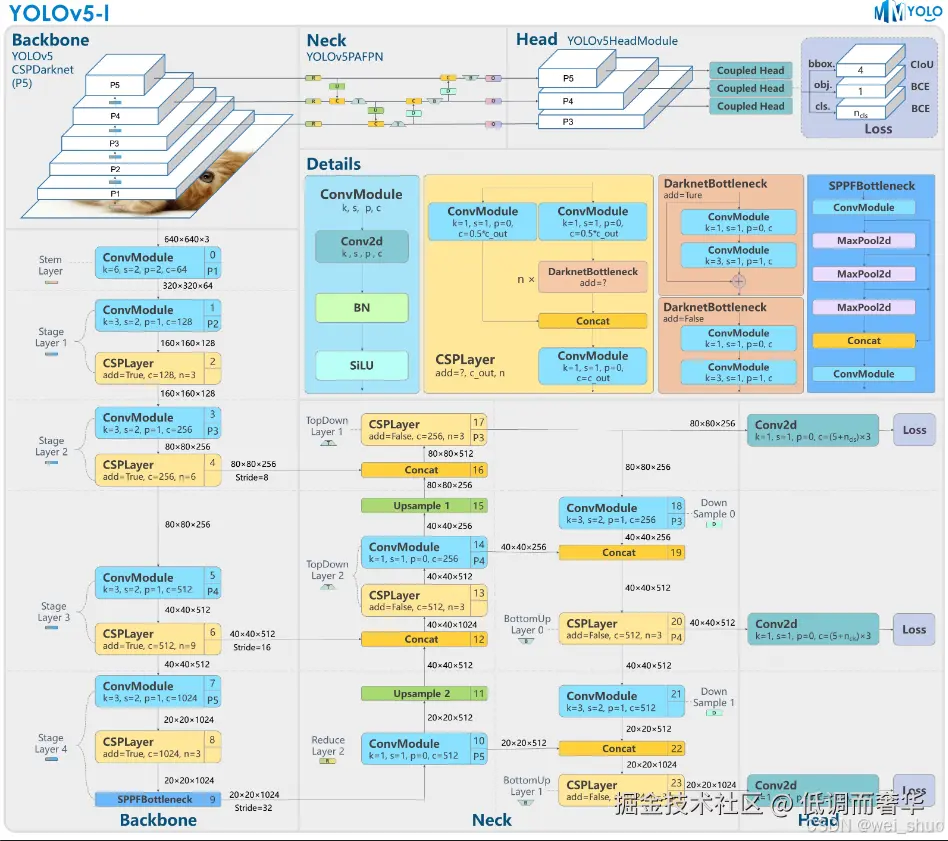Viewport: 948px width, 841px height.
Task: Click the "Stage Layer 1" label
Action: click(51, 337)
